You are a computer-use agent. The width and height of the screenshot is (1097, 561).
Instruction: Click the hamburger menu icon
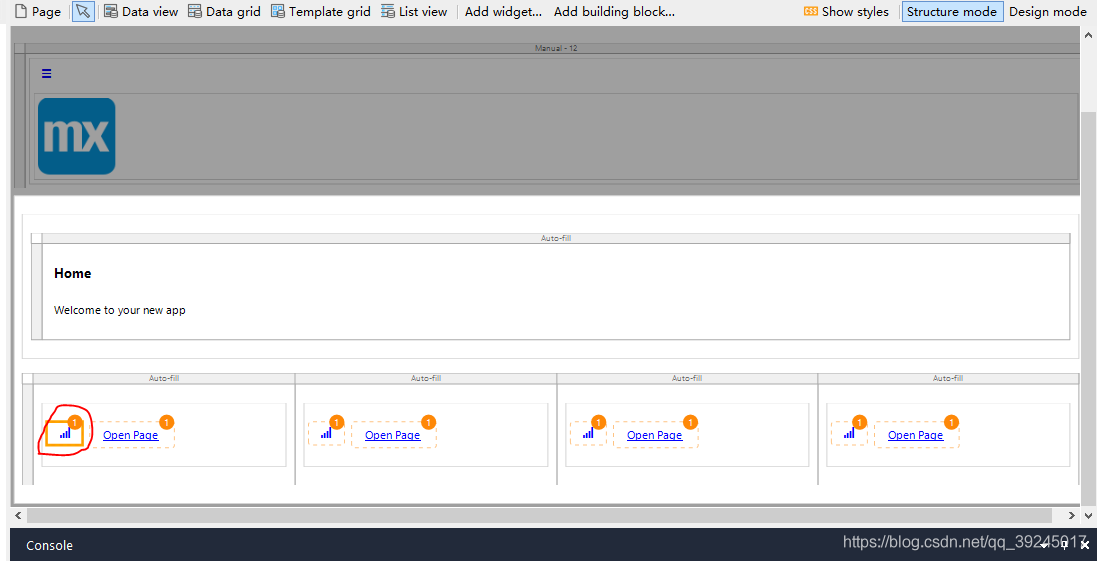47,73
